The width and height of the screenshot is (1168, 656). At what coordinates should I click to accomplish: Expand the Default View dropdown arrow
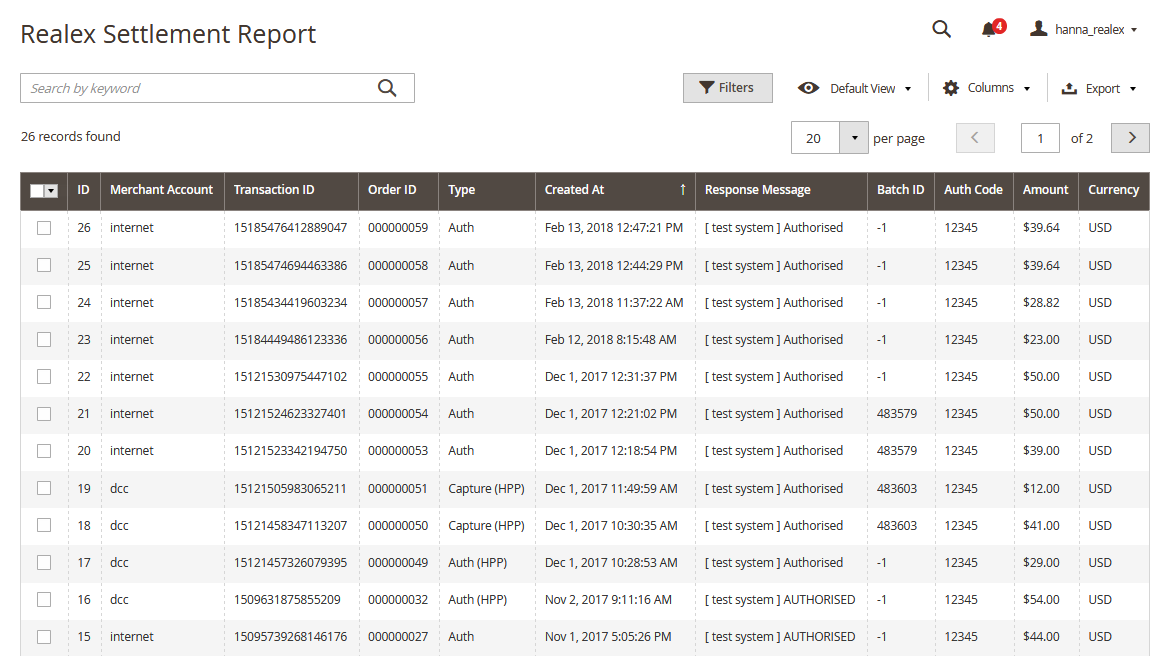coord(908,89)
